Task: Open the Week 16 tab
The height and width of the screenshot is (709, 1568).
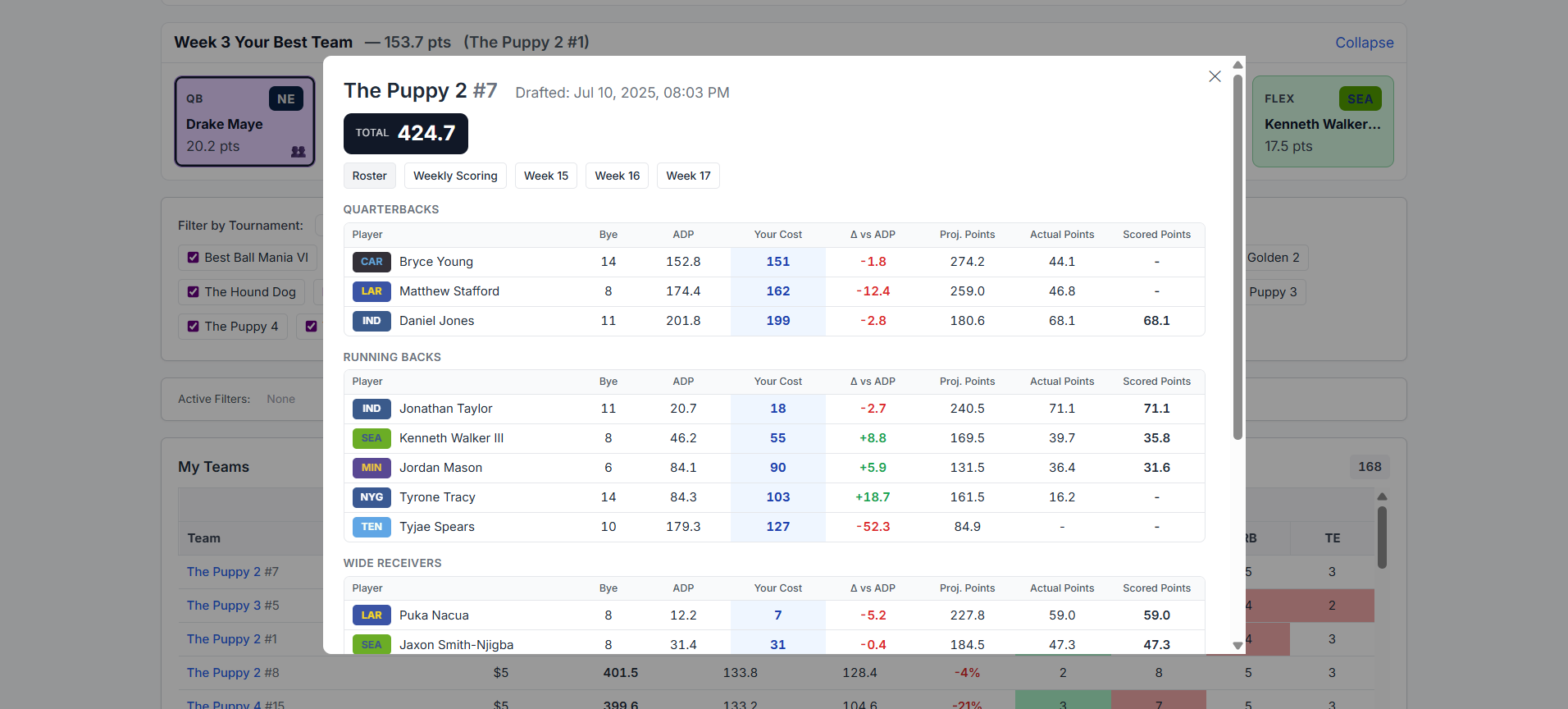Action: (x=617, y=176)
